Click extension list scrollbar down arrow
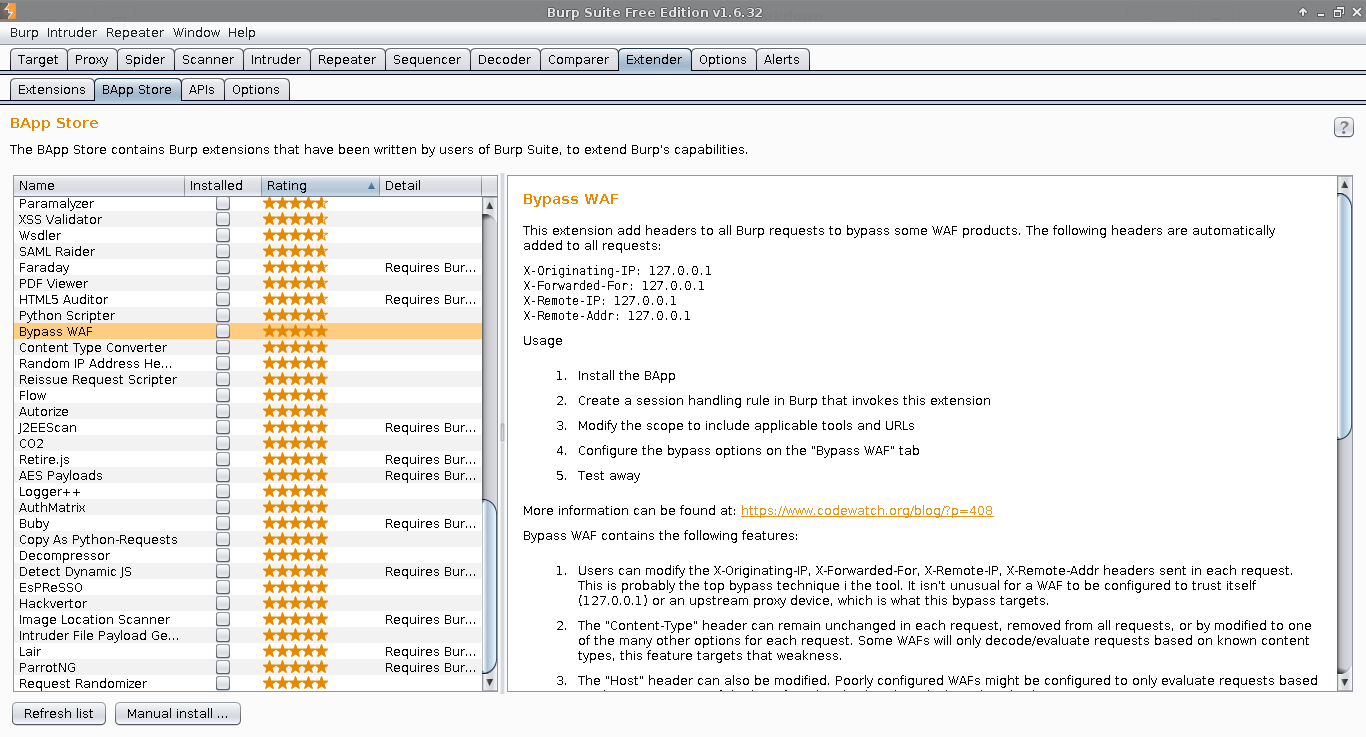The width and height of the screenshot is (1366, 737). pos(489,682)
